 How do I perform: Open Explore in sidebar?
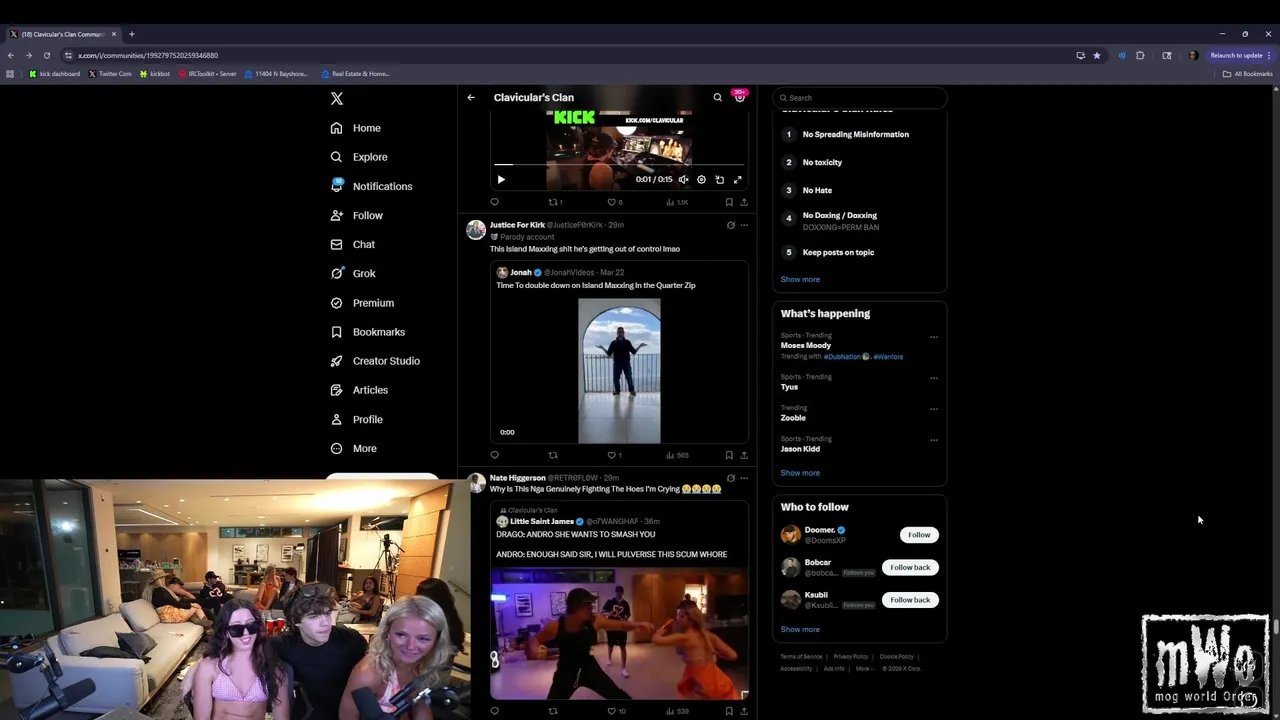pyautogui.click(x=359, y=157)
